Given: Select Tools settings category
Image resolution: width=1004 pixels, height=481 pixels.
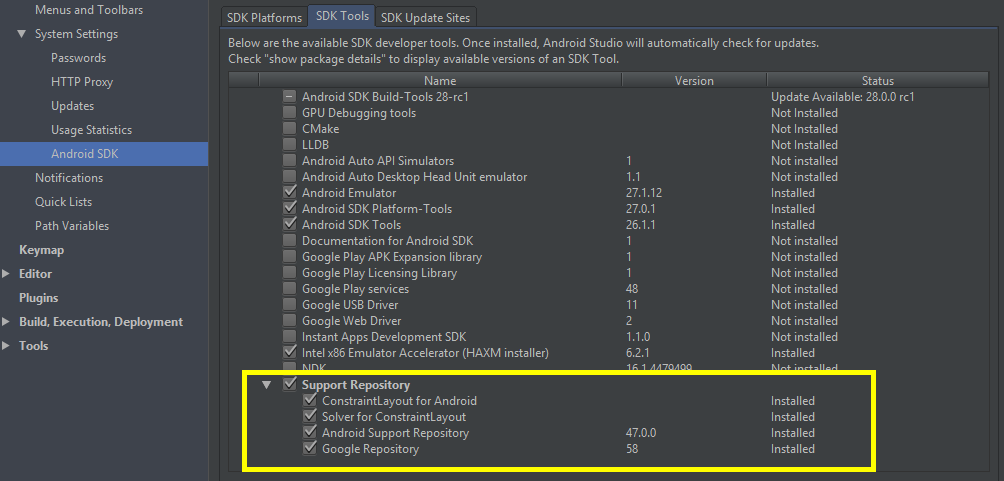Looking at the screenshot, I should point(34,346).
